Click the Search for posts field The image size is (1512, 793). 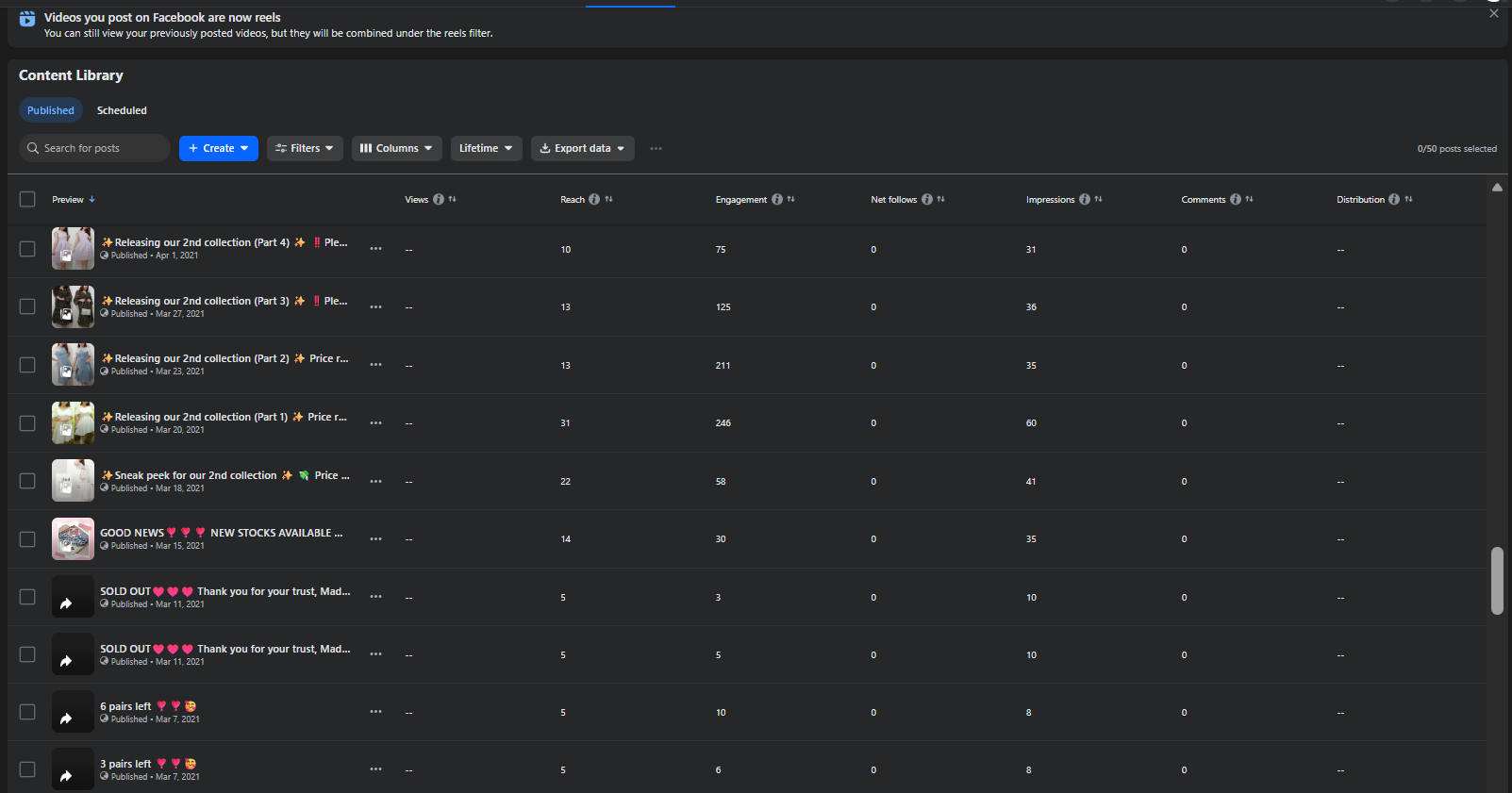tap(94, 149)
